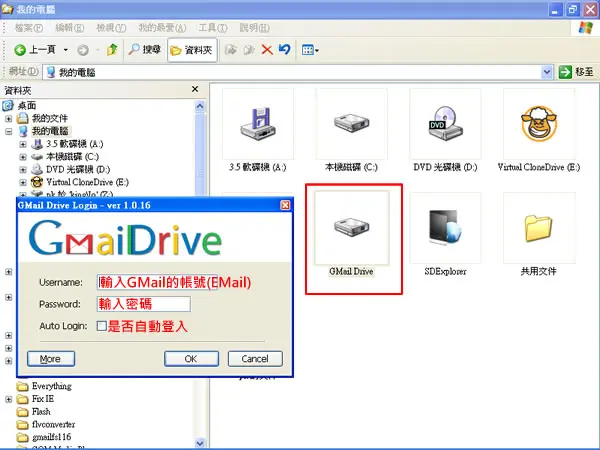The width and height of the screenshot is (600, 450).
Task: Open the 編輯(E) menu
Action: pos(69,28)
